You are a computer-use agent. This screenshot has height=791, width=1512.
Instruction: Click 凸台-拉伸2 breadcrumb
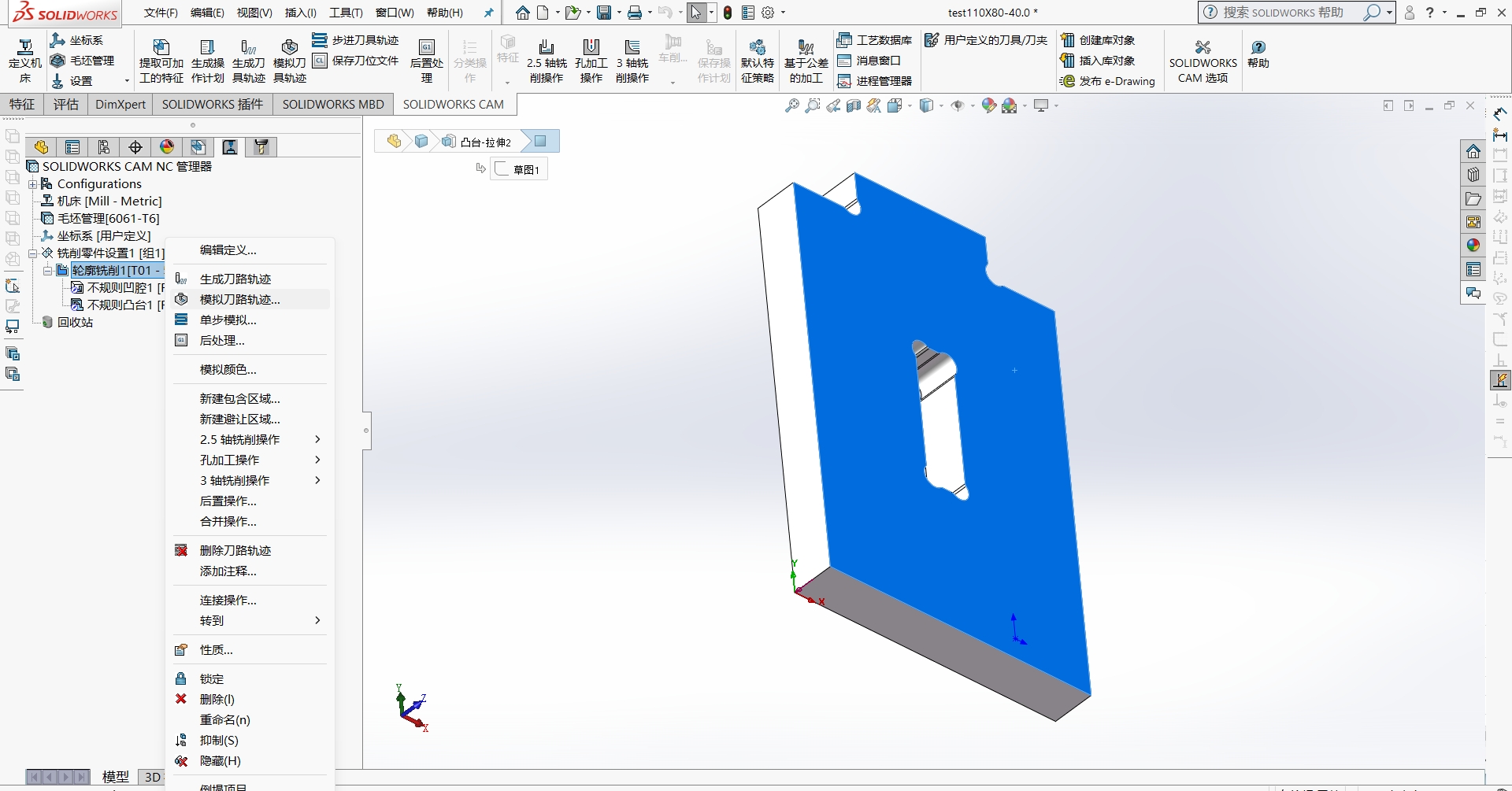pyautogui.click(x=478, y=142)
